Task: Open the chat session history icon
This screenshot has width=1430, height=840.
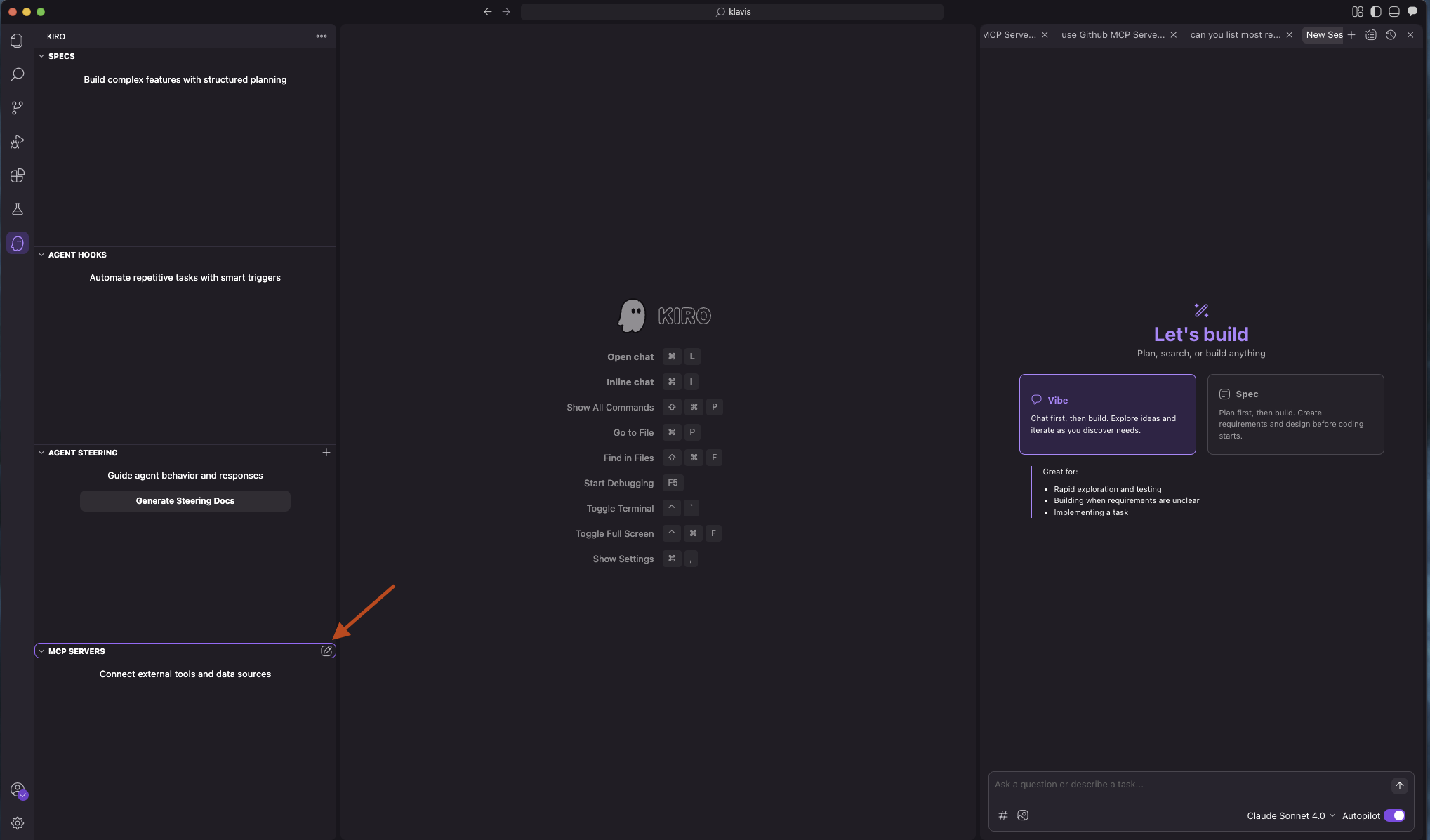Action: pyautogui.click(x=1391, y=34)
